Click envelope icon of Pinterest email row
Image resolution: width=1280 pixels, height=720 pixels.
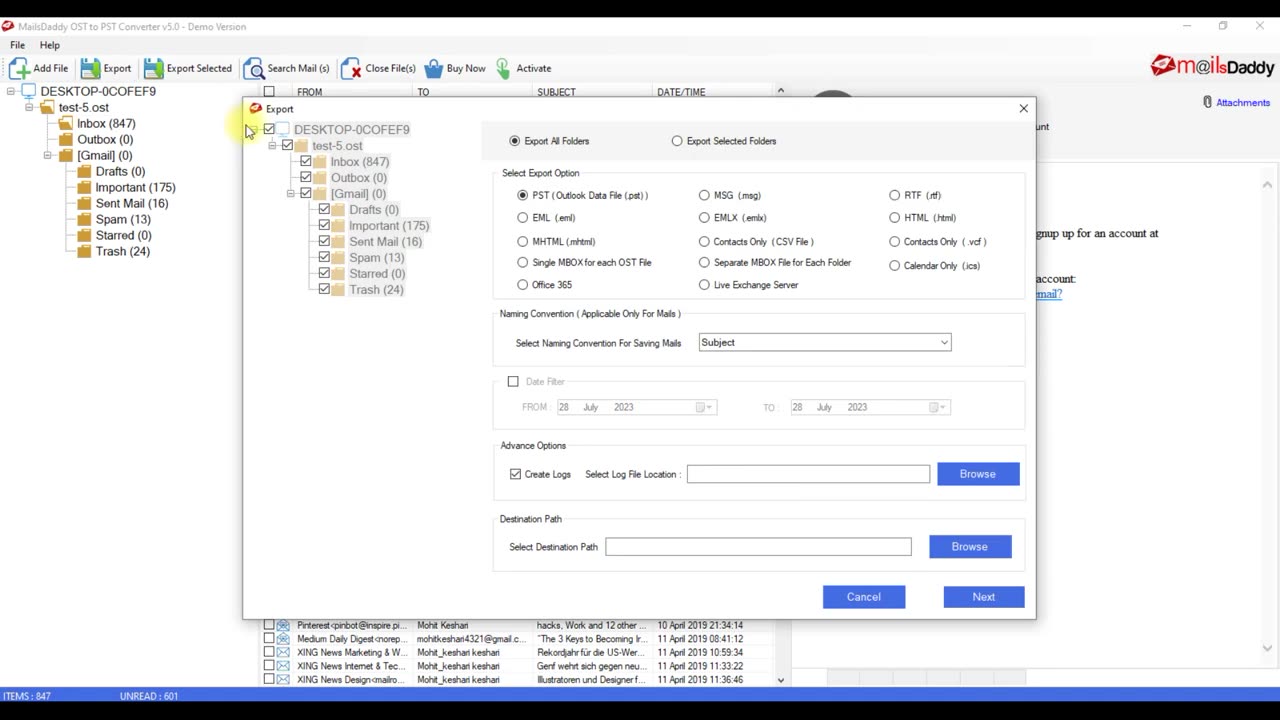click(283, 625)
